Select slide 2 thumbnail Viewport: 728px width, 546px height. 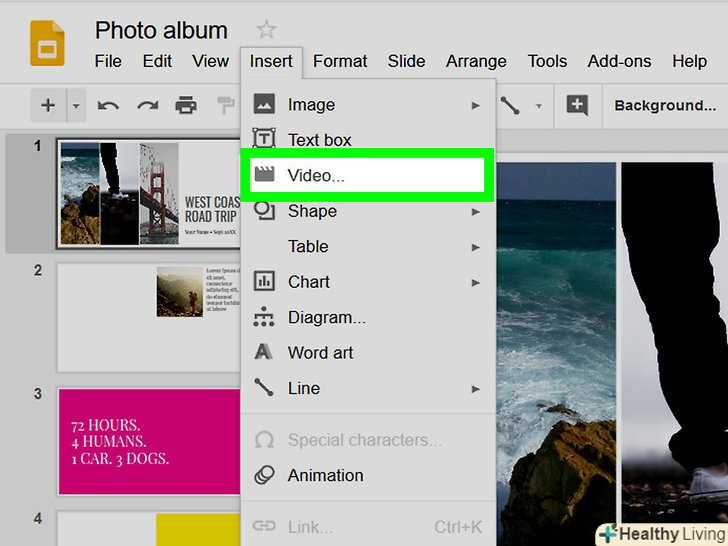[x=148, y=317]
